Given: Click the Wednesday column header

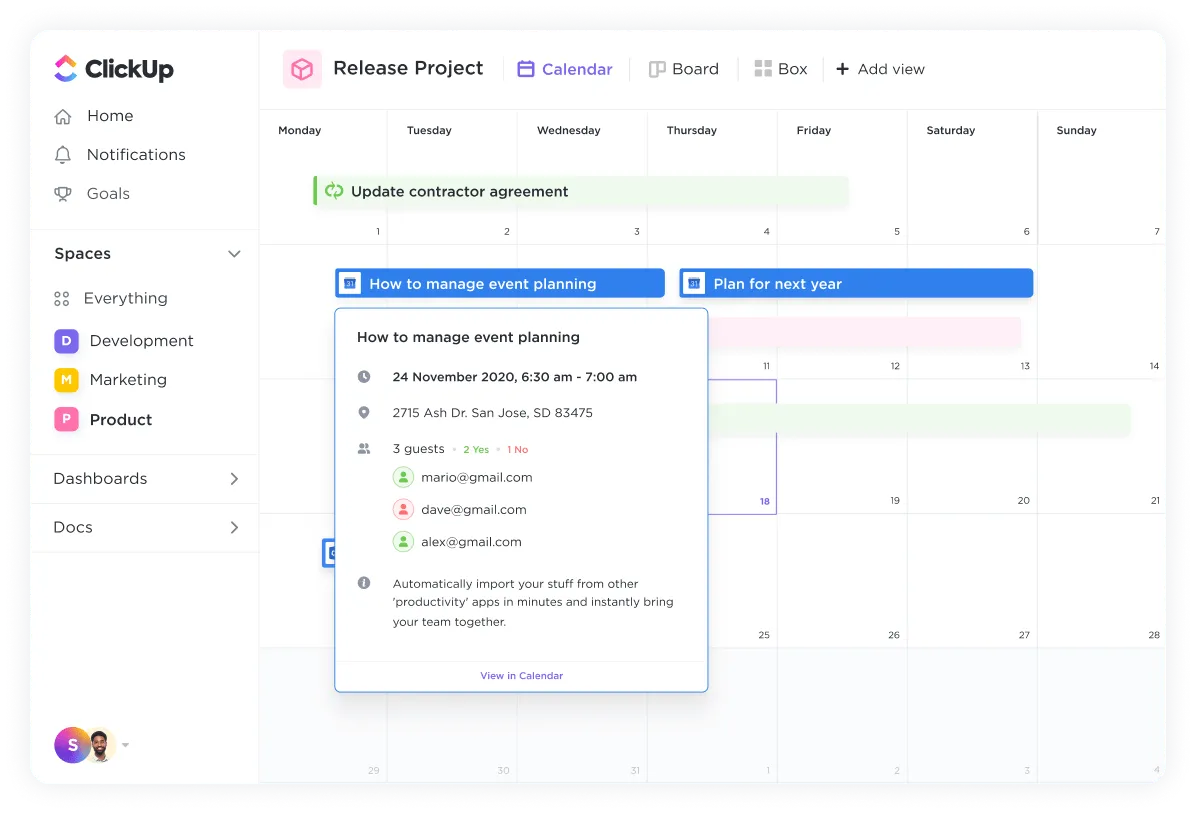Looking at the screenshot, I should pos(569,130).
